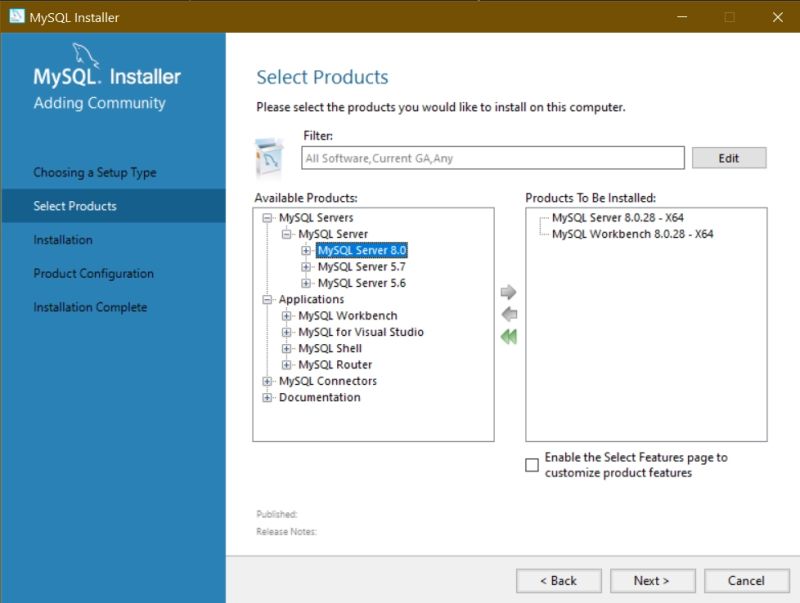Select the MySQL Server parent label
The image size is (800, 603).
[333, 234]
